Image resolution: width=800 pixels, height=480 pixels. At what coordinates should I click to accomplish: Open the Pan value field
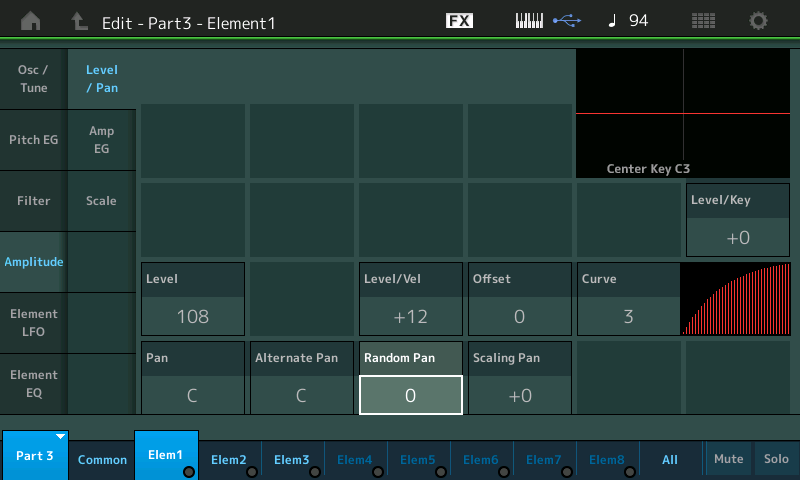pyautogui.click(x=192, y=394)
